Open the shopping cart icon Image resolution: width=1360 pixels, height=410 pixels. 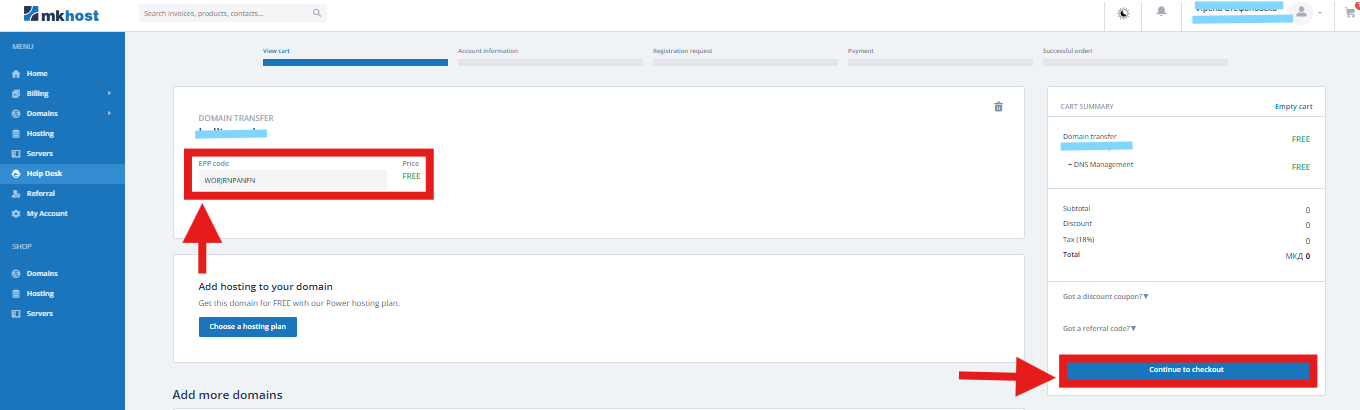pyautogui.click(x=1352, y=13)
